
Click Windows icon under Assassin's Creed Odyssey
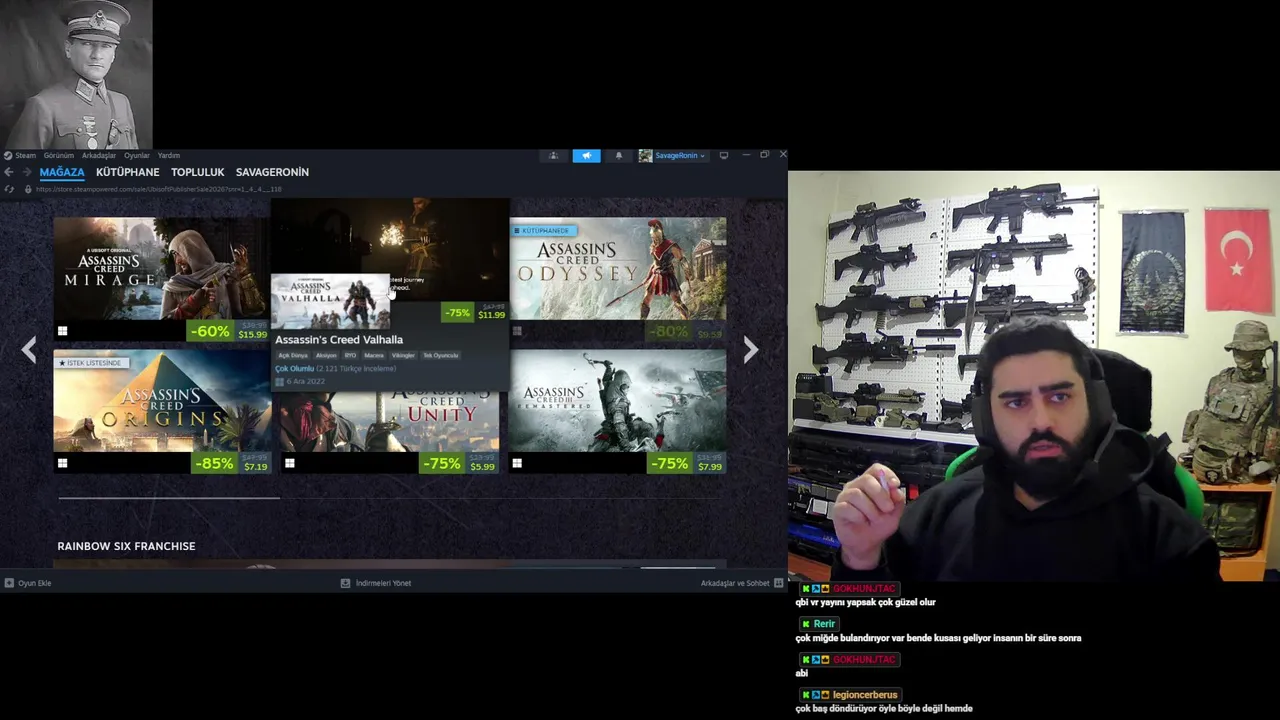pyautogui.click(x=516, y=331)
